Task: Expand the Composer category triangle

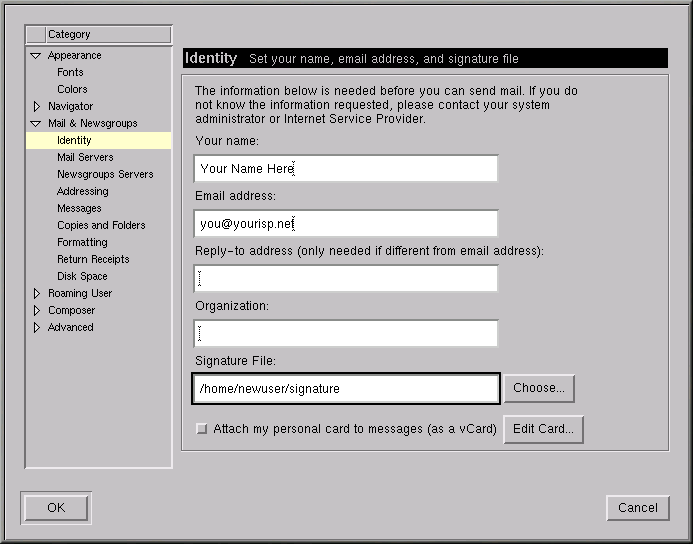Action: point(37,311)
